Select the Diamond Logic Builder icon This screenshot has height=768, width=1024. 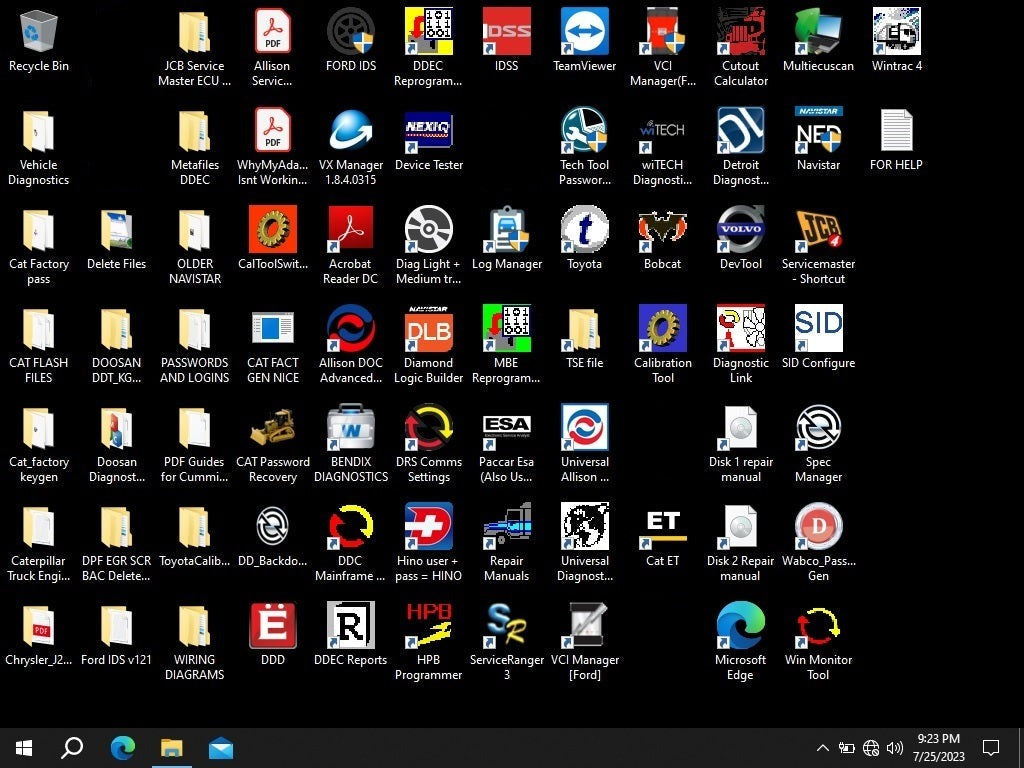tap(429, 330)
